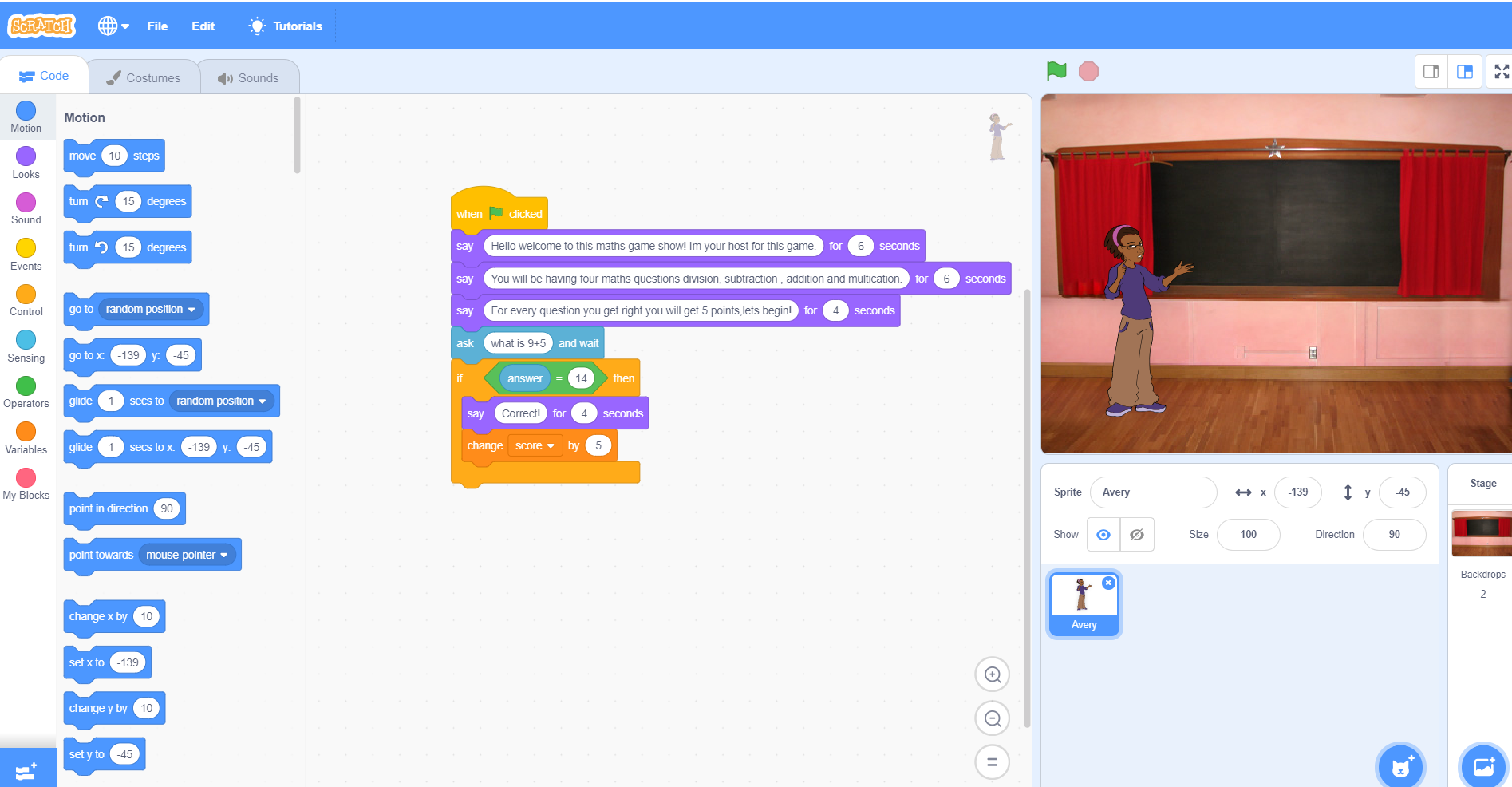Screen dimensions: 1512x787
Task: Click the red stop button
Action: pyautogui.click(x=1088, y=72)
